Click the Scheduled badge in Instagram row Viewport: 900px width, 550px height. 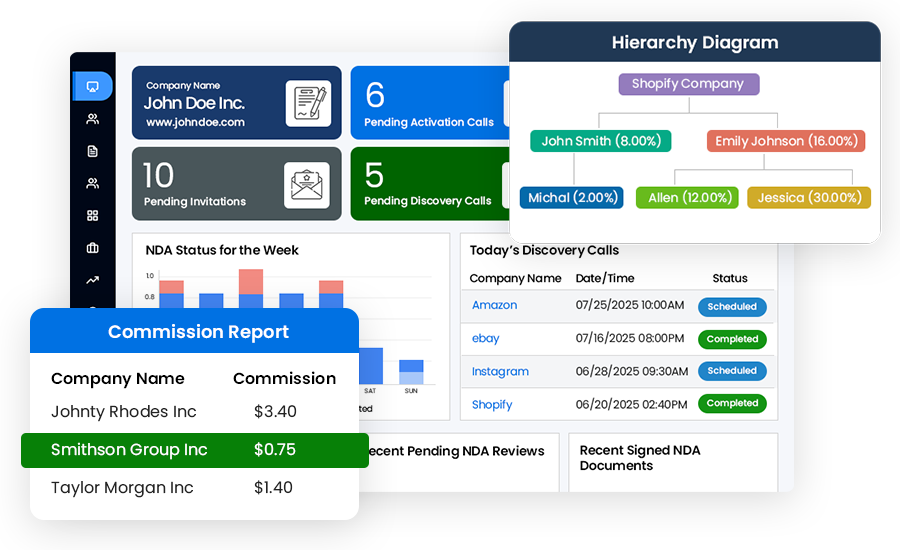(732, 371)
